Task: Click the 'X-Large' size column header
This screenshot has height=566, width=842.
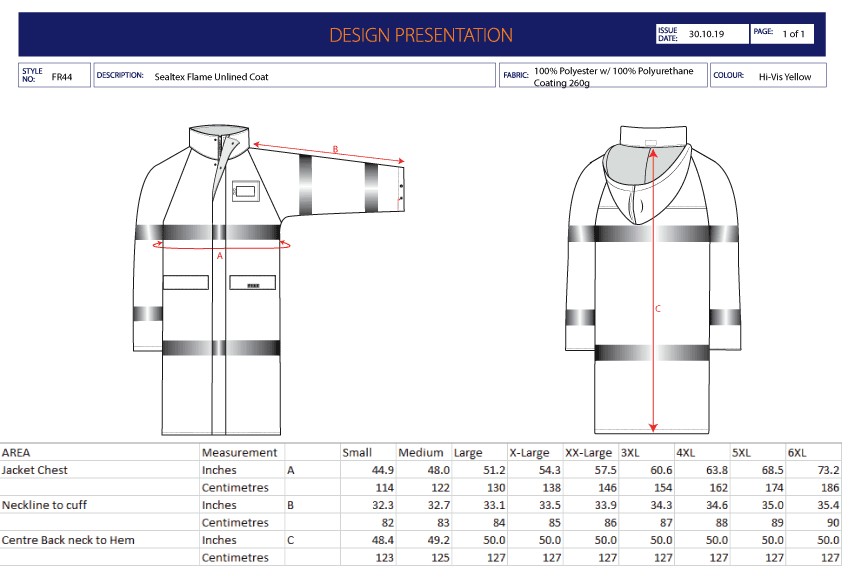Action: [x=529, y=453]
